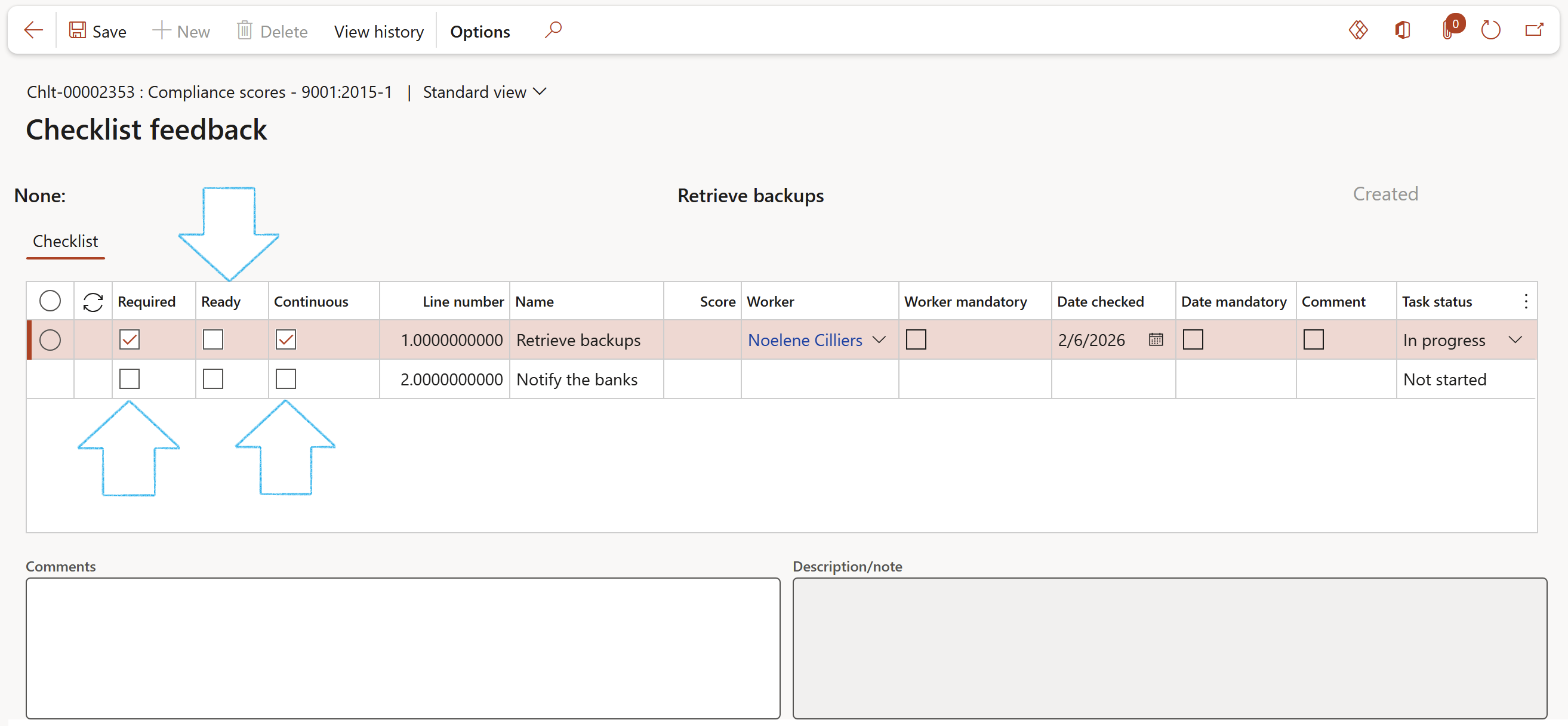The image size is (1568, 726).
Task: Click the search magnifier icon in toolbar
Action: tap(553, 30)
